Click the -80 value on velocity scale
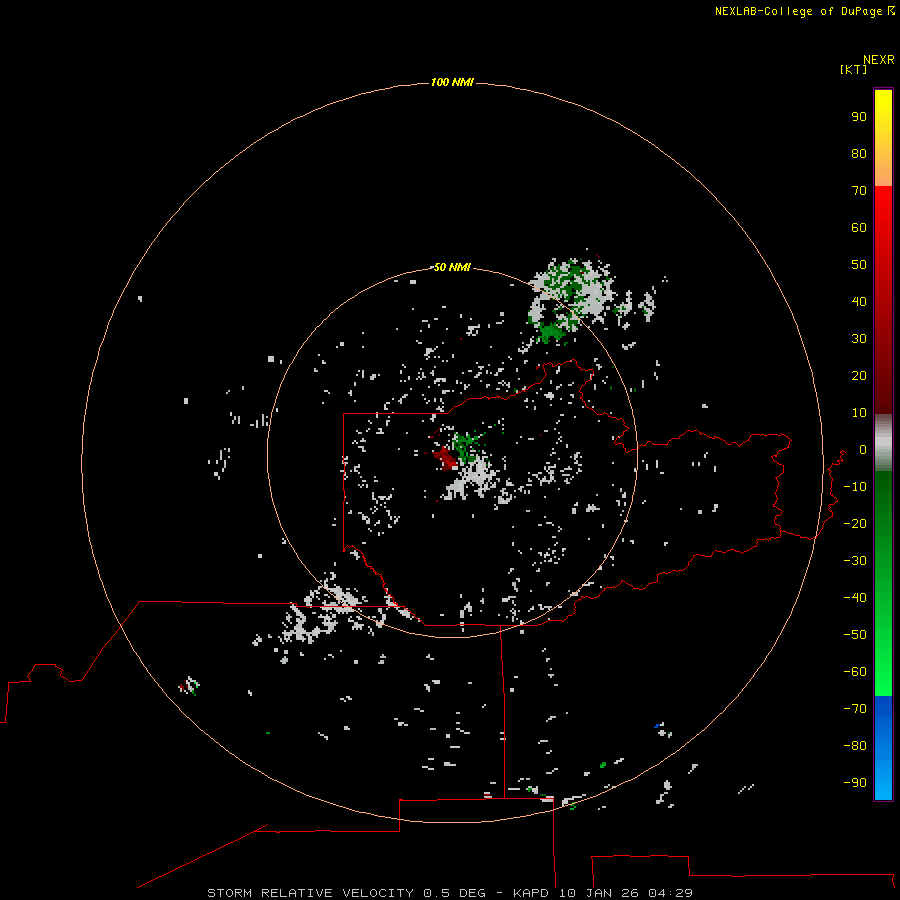This screenshot has width=900, height=900. 855,746
